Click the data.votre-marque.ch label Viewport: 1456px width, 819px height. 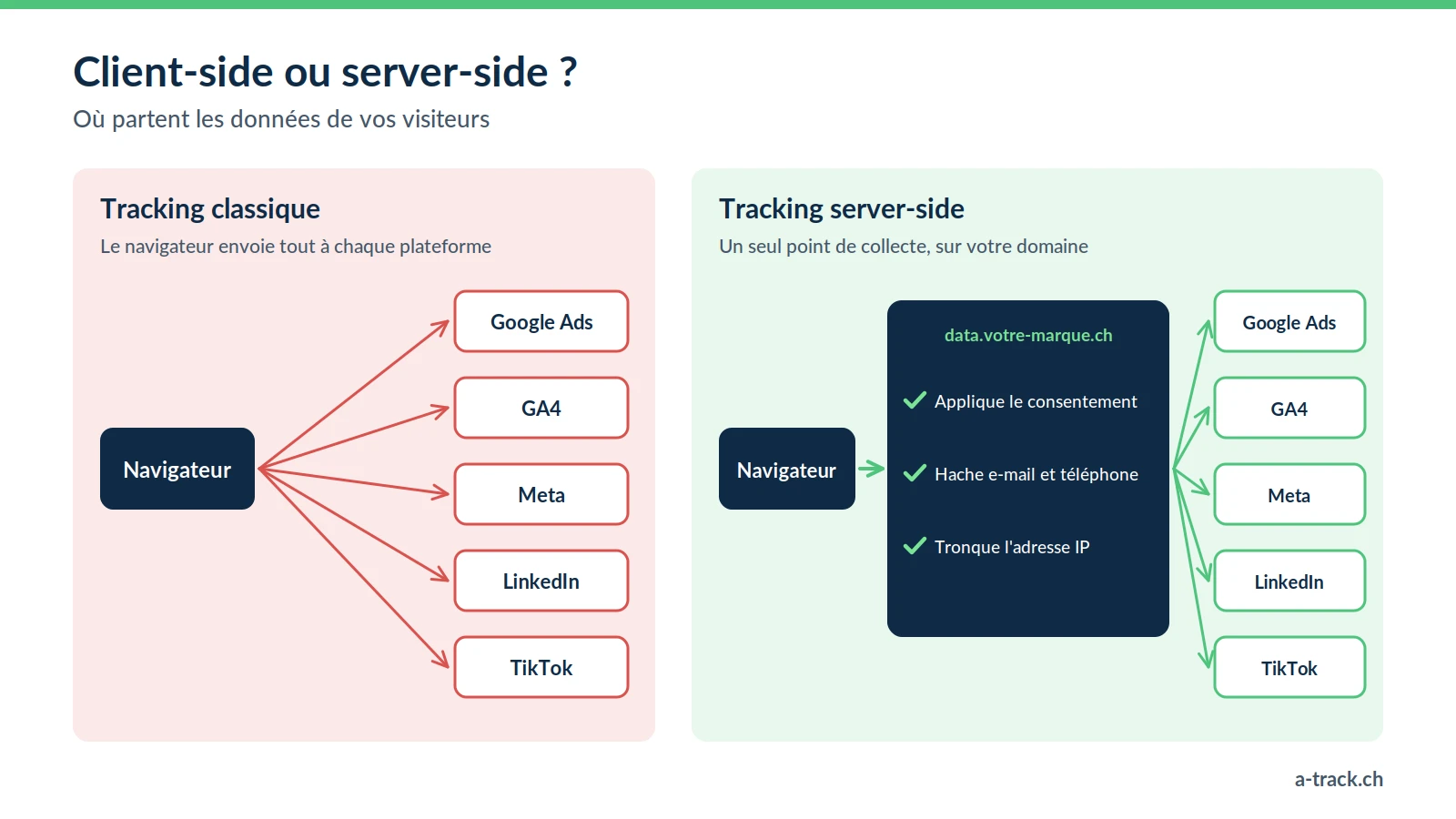pos(1028,335)
